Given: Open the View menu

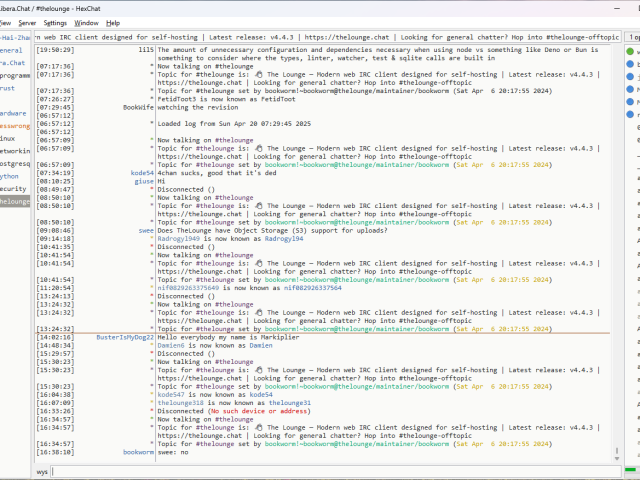Looking at the screenshot, I should coord(4,22).
